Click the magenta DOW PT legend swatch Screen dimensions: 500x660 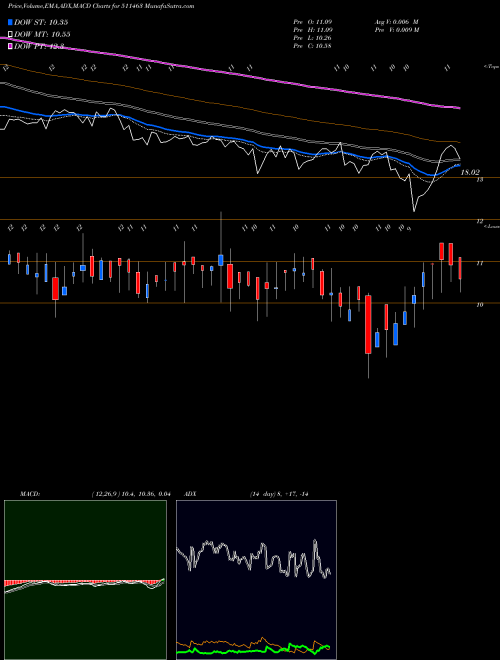[10, 46]
